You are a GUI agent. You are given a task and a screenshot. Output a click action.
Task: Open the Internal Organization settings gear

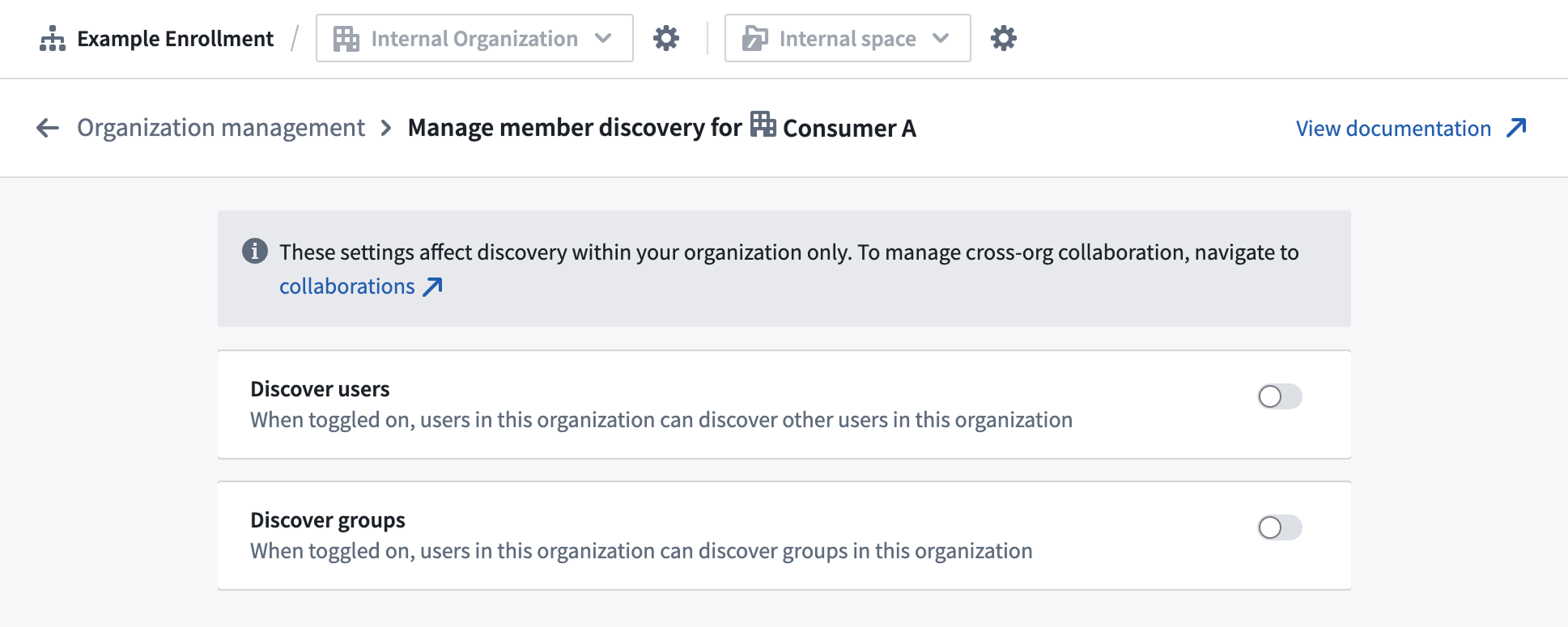coord(665,38)
